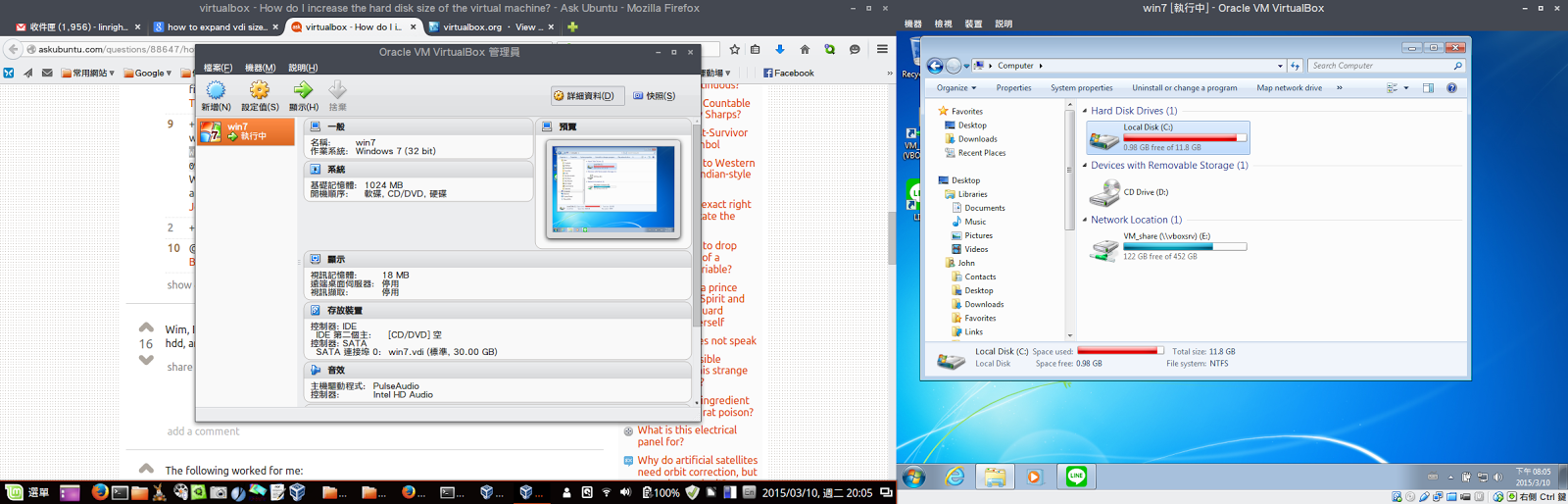Open the change view options dropdown arrow
The height and width of the screenshot is (504, 1568).
(x=1406, y=88)
